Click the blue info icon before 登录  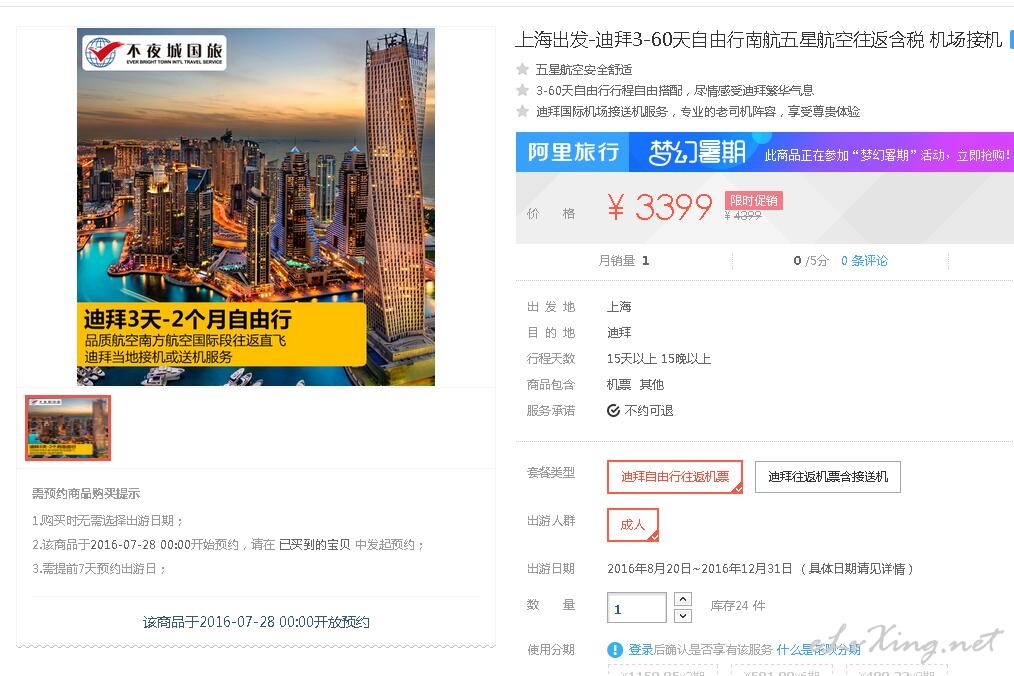pos(615,649)
